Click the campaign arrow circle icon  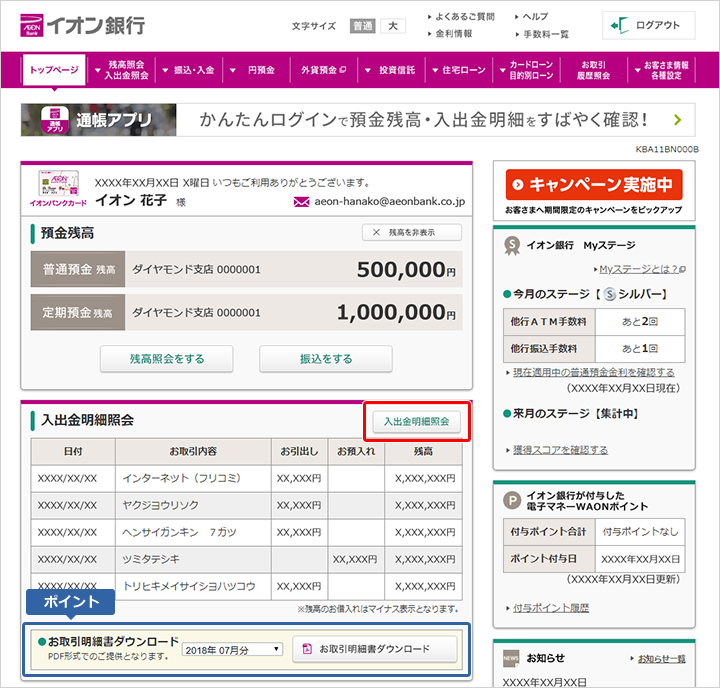click(518, 185)
